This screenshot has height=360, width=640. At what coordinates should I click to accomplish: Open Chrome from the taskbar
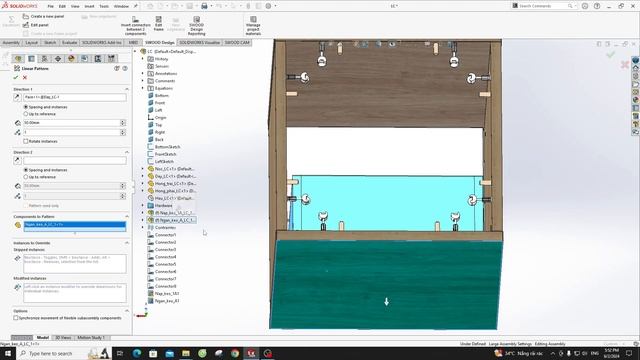(235, 353)
